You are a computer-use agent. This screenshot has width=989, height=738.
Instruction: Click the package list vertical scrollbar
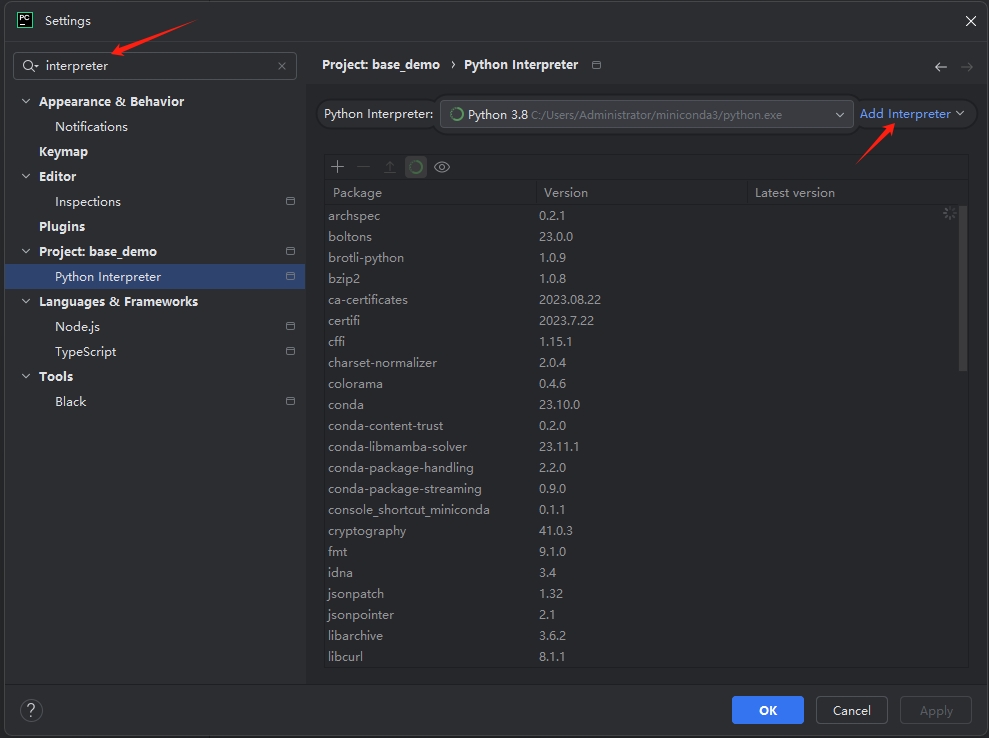pyautogui.click(x=963, y=289)
